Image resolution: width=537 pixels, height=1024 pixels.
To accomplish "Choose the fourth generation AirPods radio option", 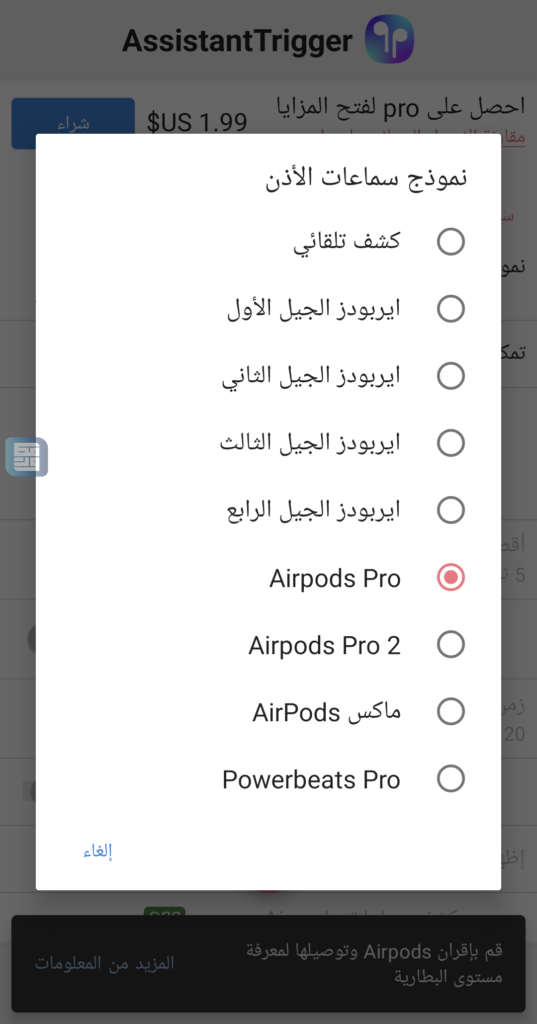I will [x=451, y=510].
